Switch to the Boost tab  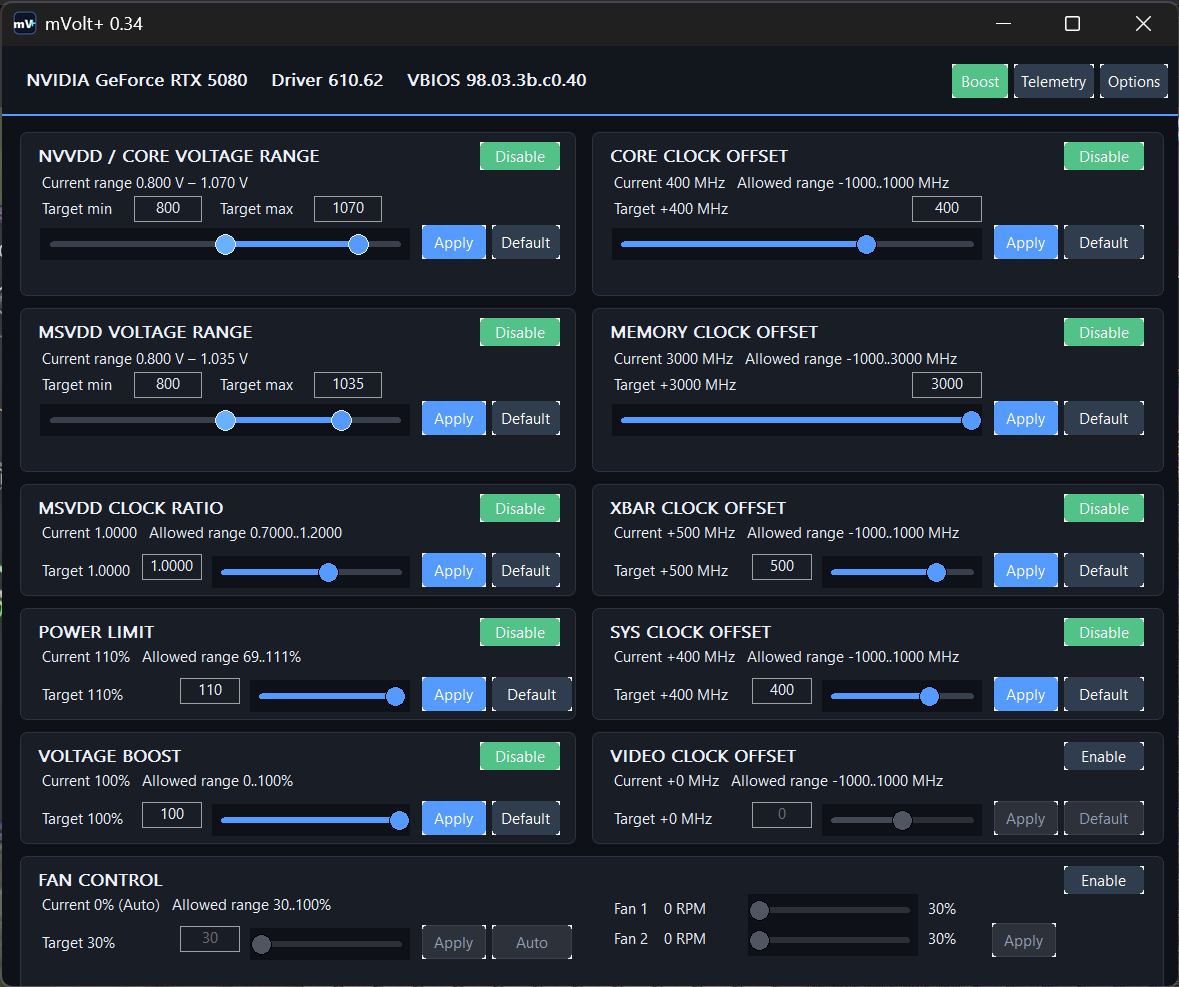[979, 81]
